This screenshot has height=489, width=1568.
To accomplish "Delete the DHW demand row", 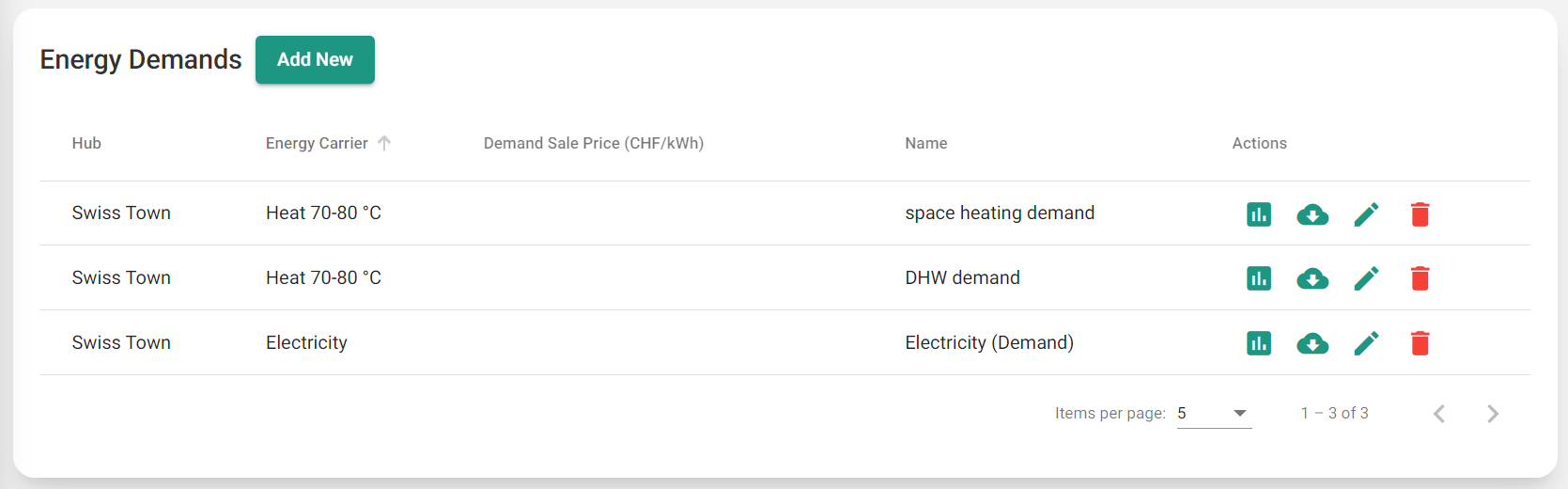I will pyautogui.click(x=1420, y=278).
